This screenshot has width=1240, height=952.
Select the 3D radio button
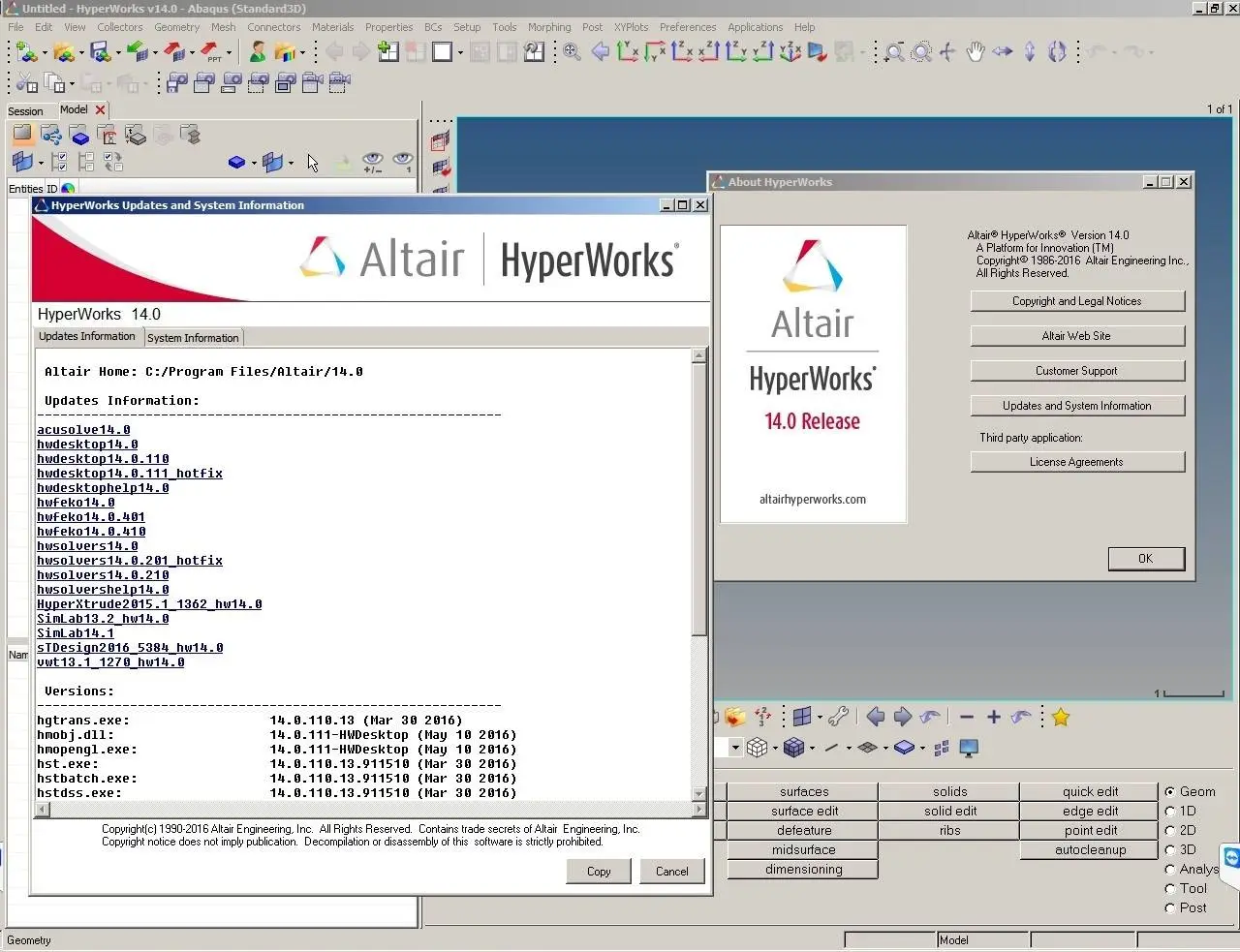click(1170, 850)
